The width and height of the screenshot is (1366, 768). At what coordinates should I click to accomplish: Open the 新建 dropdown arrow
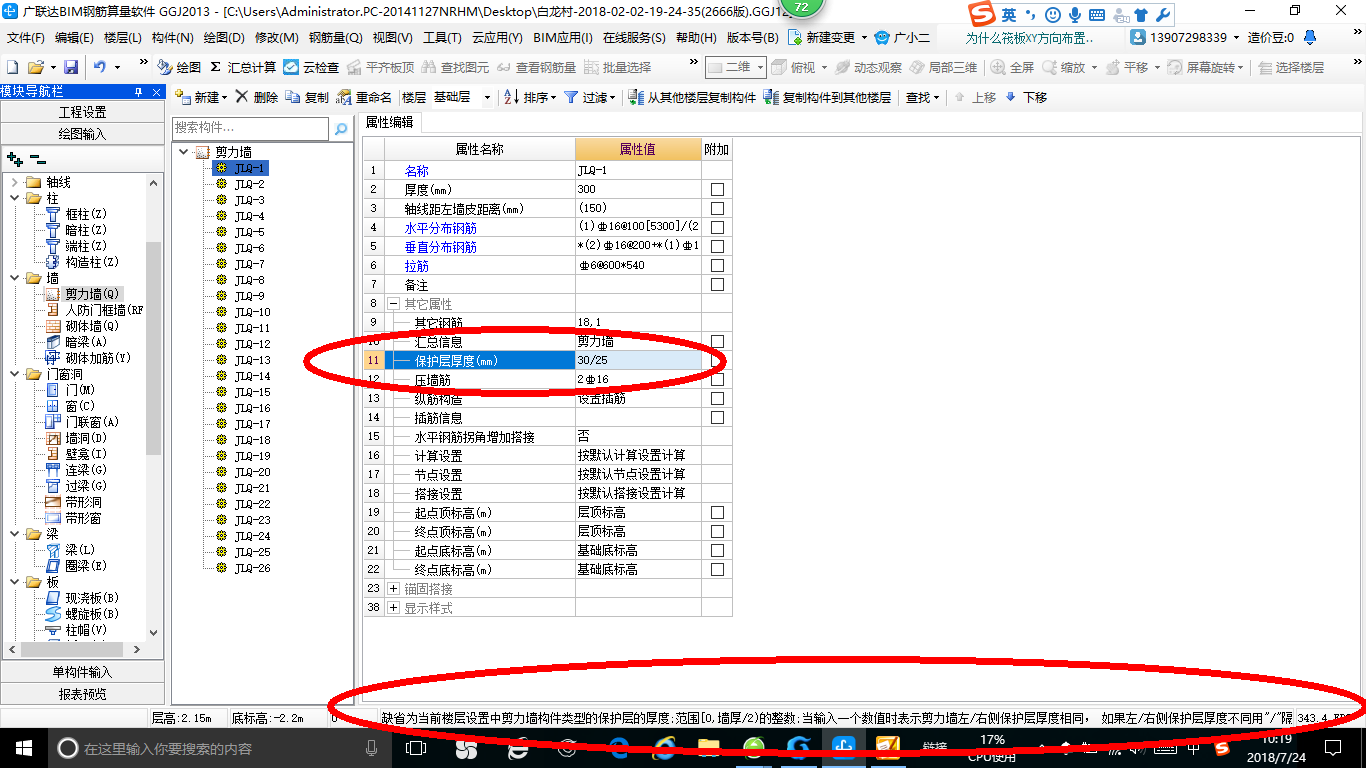pos(225,97)
